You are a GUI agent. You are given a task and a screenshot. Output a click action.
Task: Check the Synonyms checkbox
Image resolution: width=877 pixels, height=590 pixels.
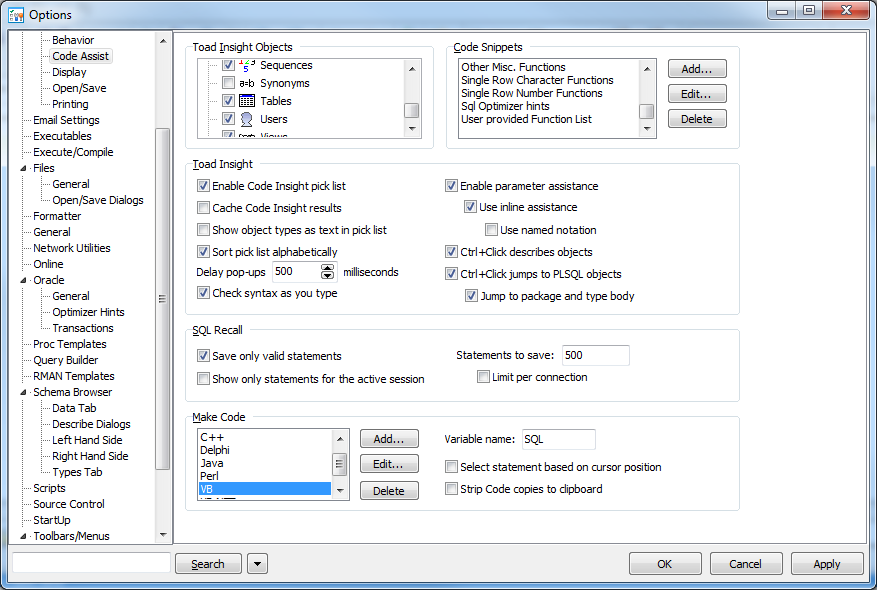(228, 83)
